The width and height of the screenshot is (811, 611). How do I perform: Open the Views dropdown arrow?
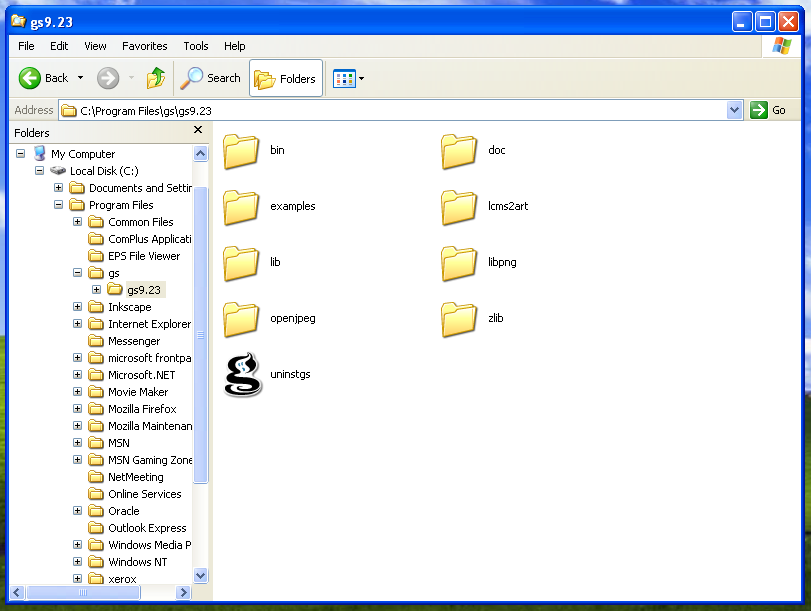coord(362,79)
